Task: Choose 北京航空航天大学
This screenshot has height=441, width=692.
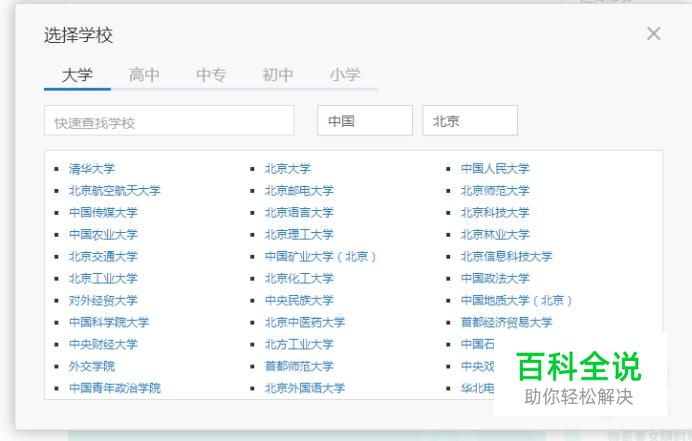Action: click(x=115, y=191)
